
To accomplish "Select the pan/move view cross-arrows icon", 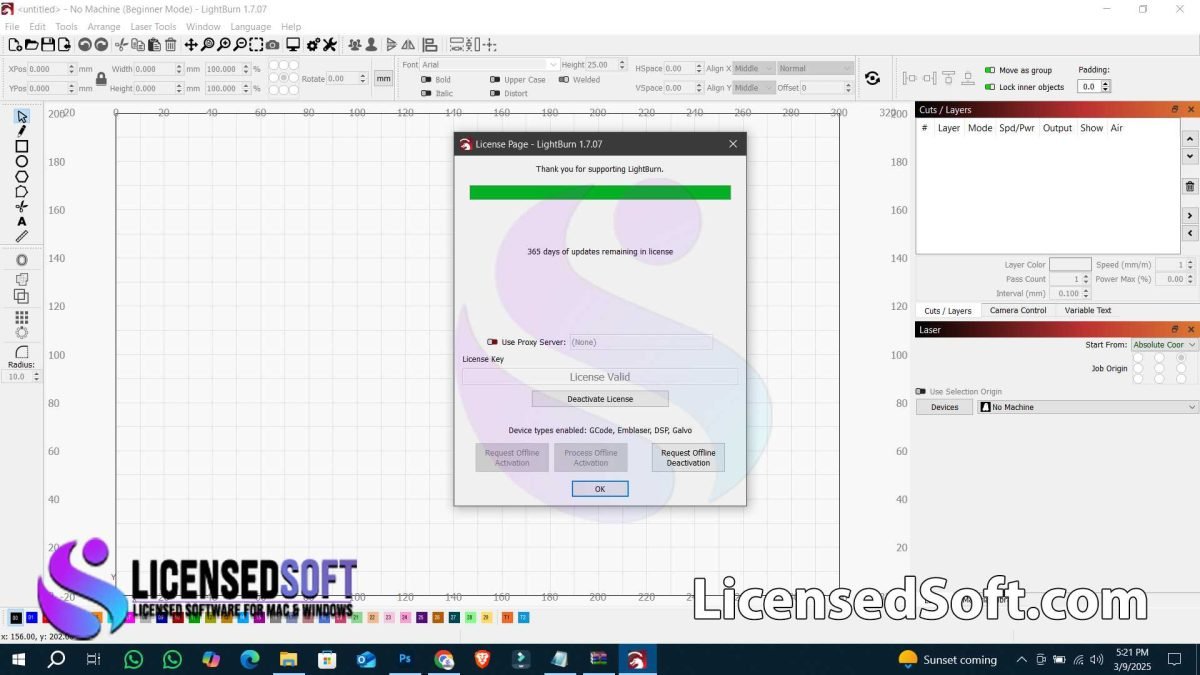I will (x=191, y=45).
